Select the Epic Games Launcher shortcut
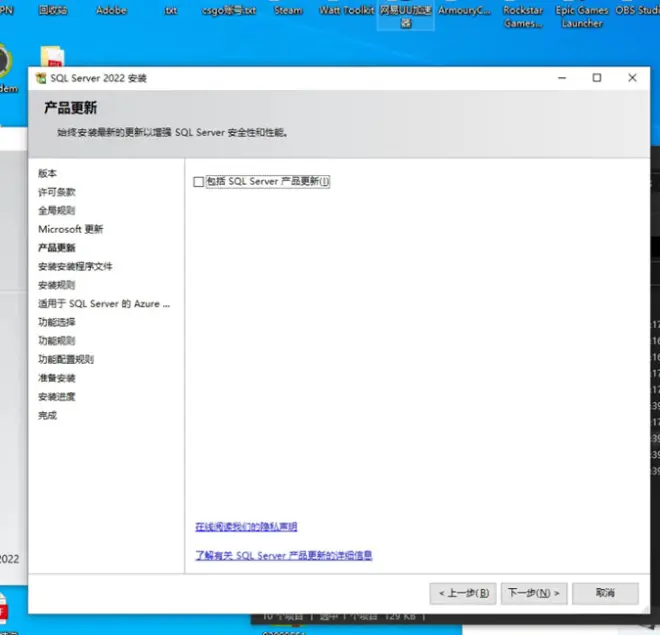This screenshot has width=660, height=635. point(581,16)
